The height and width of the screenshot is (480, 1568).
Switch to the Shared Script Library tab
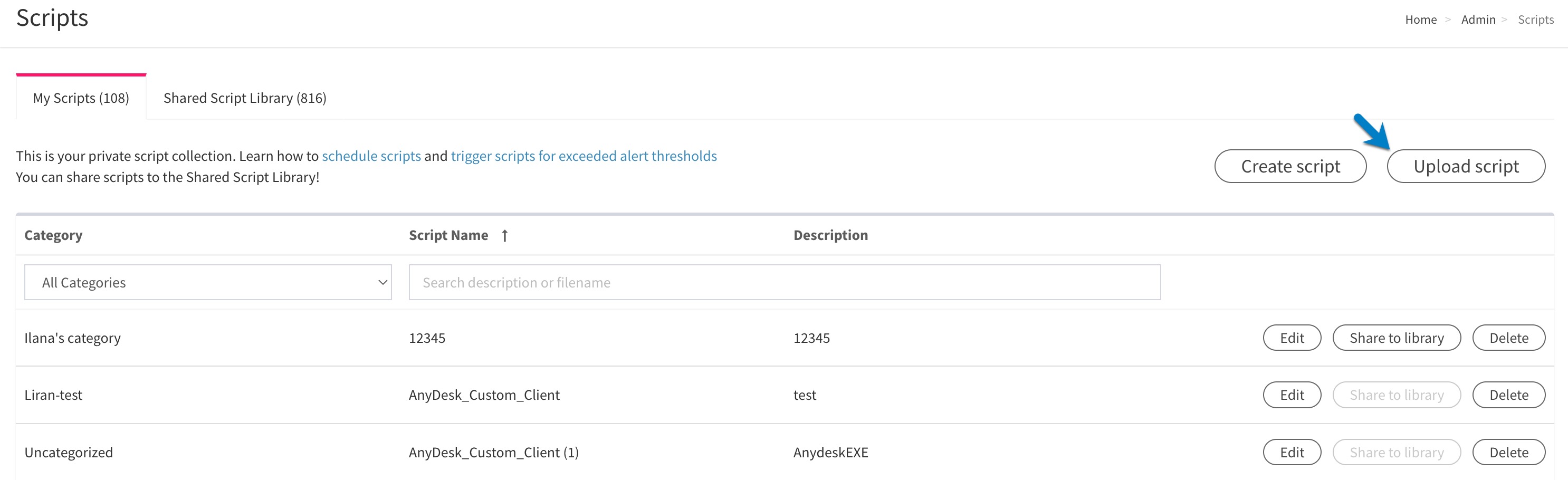(x=244, y=98)
